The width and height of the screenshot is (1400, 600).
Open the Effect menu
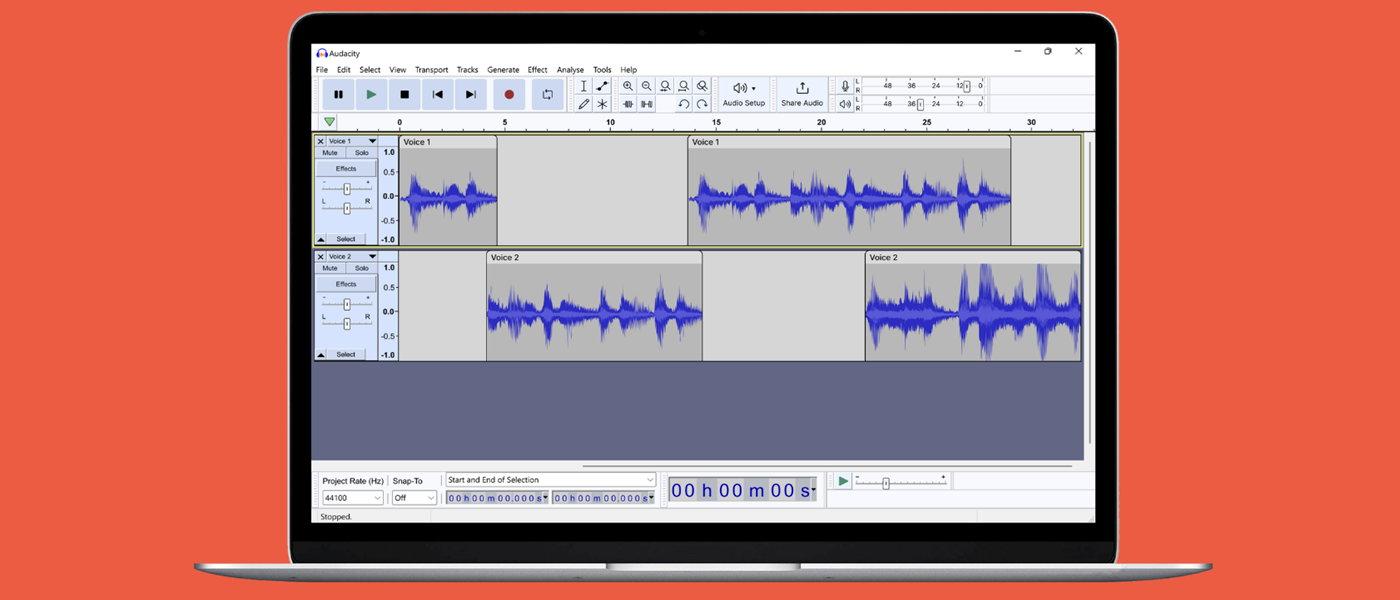[538, 70]
